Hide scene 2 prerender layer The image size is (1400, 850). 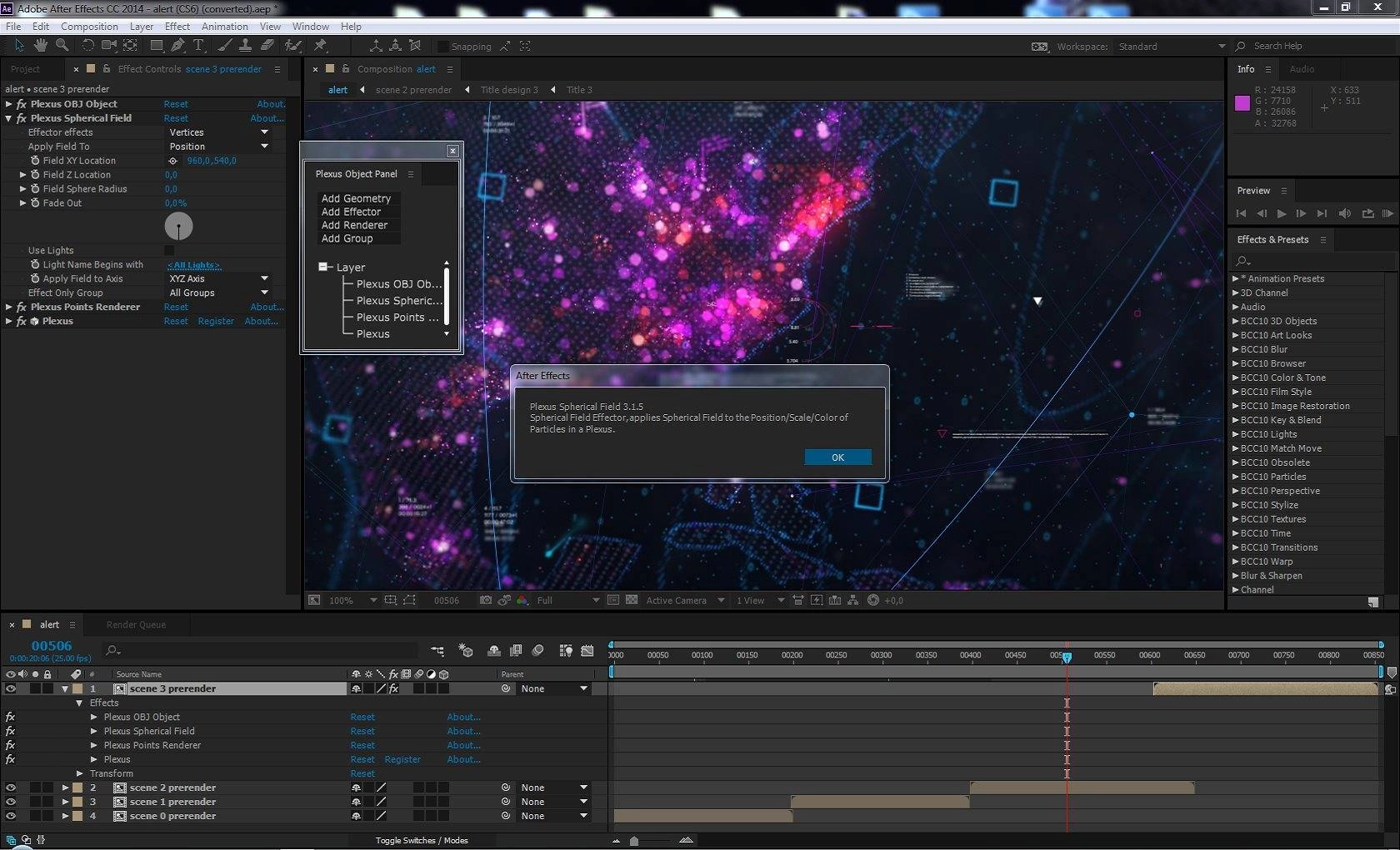click(x=11, y=787)
